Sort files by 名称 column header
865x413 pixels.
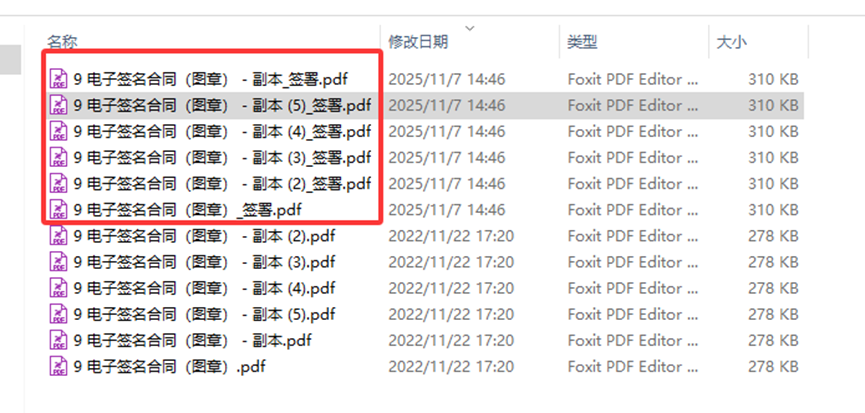(62, 41)
